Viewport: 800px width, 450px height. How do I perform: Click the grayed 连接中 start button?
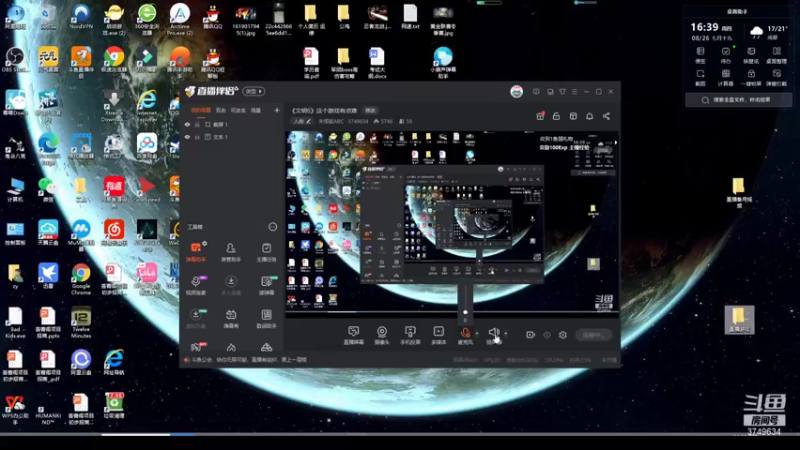coord(593,335)
